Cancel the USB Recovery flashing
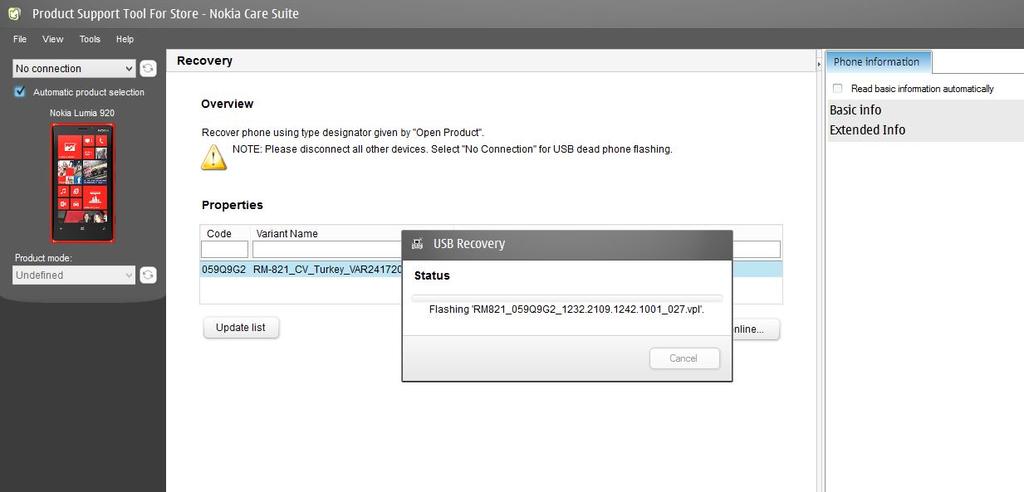This screenshot has height=492, width=1024. coord(684,359)
